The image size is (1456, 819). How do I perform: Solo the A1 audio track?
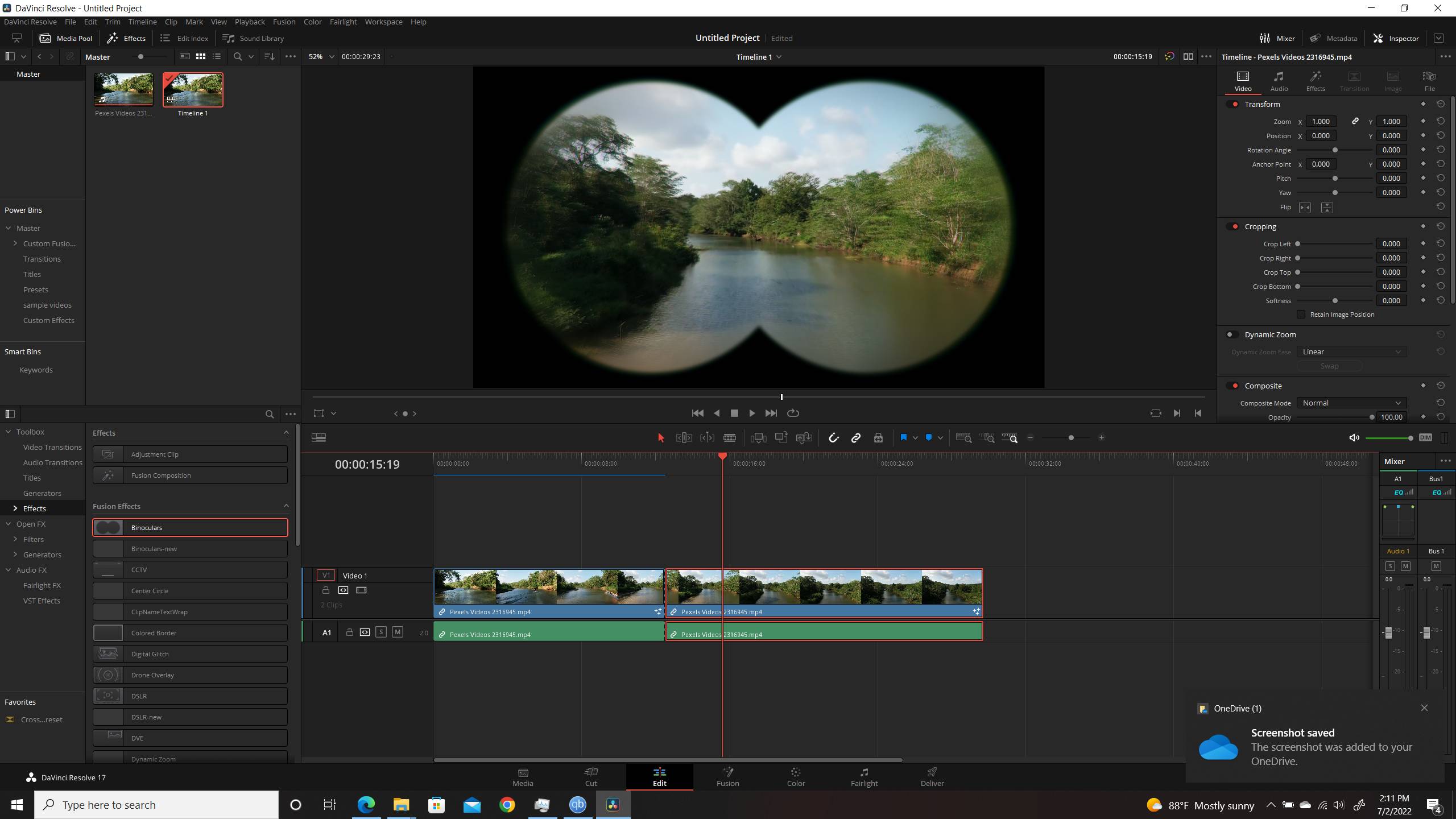(x=381, y=632)
